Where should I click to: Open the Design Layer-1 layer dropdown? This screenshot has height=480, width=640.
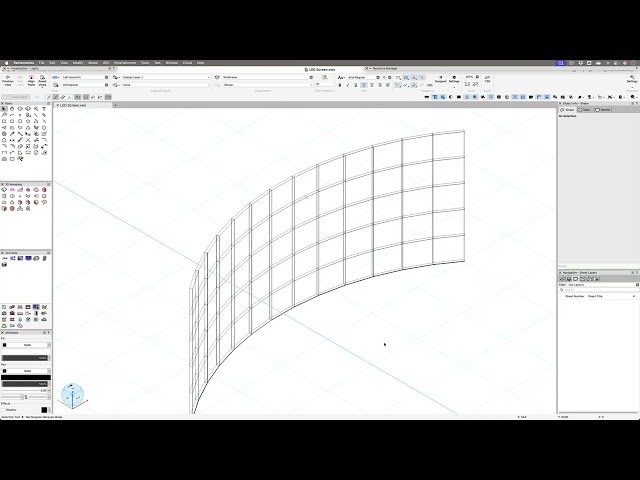point(167,77)
